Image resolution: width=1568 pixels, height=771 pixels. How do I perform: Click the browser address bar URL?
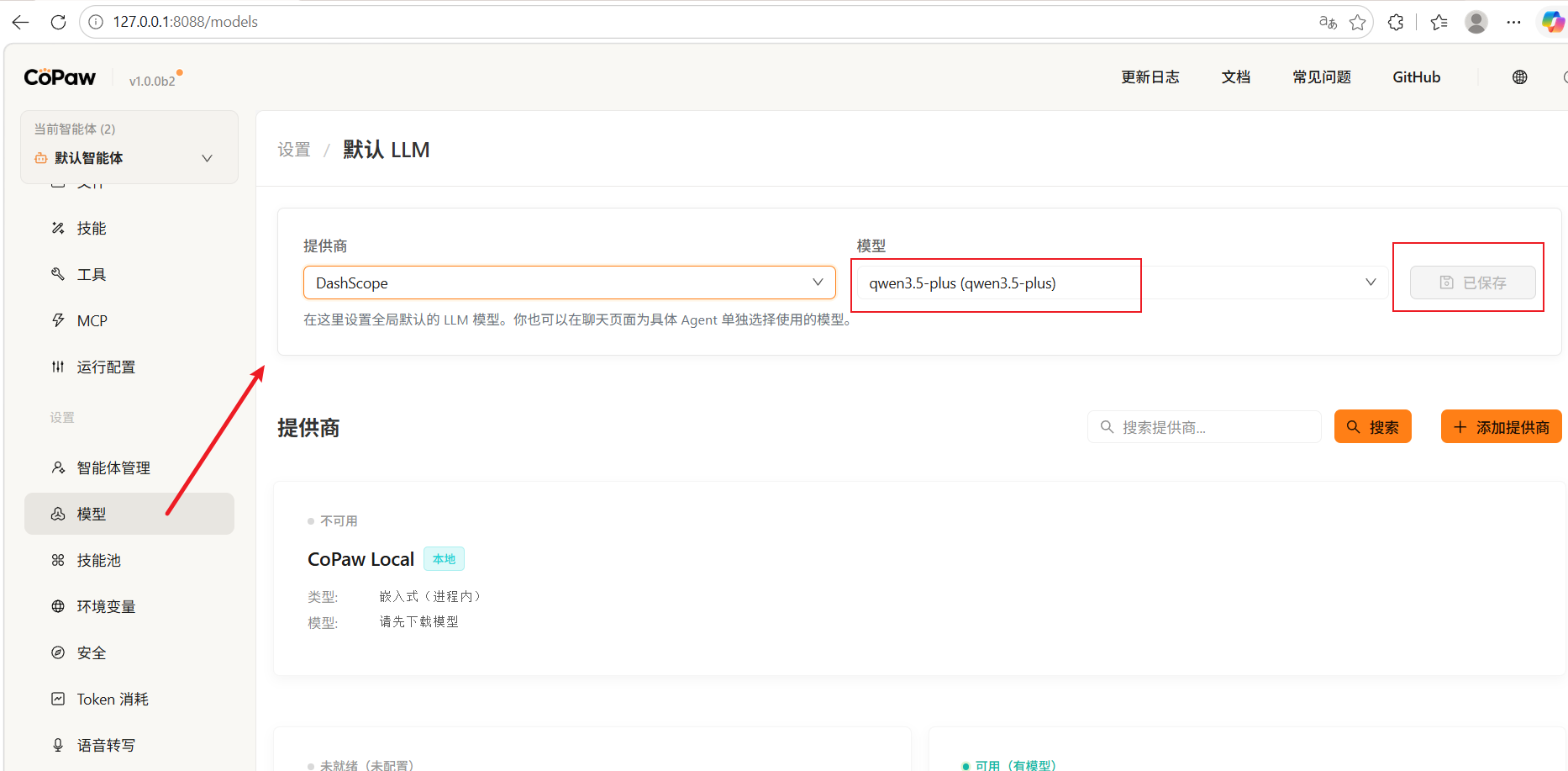[186, 22]
